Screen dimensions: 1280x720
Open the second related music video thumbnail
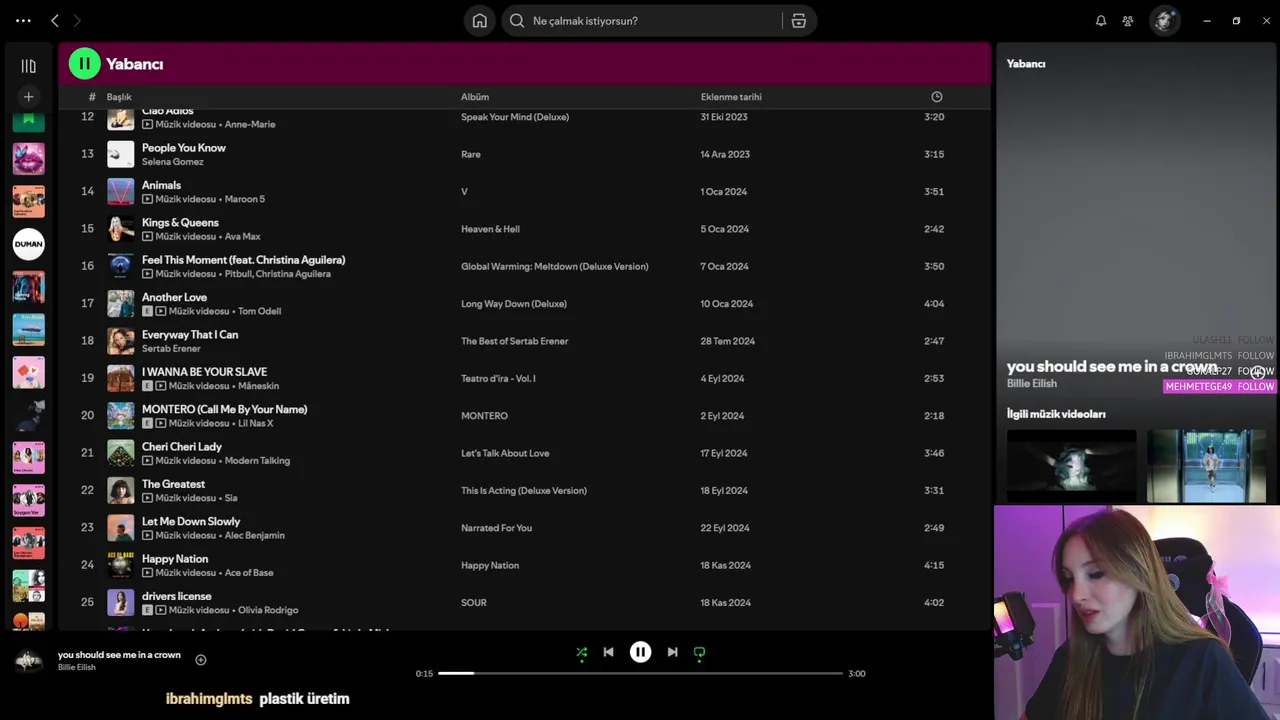pyautogui.click(x=1206, y=466)
